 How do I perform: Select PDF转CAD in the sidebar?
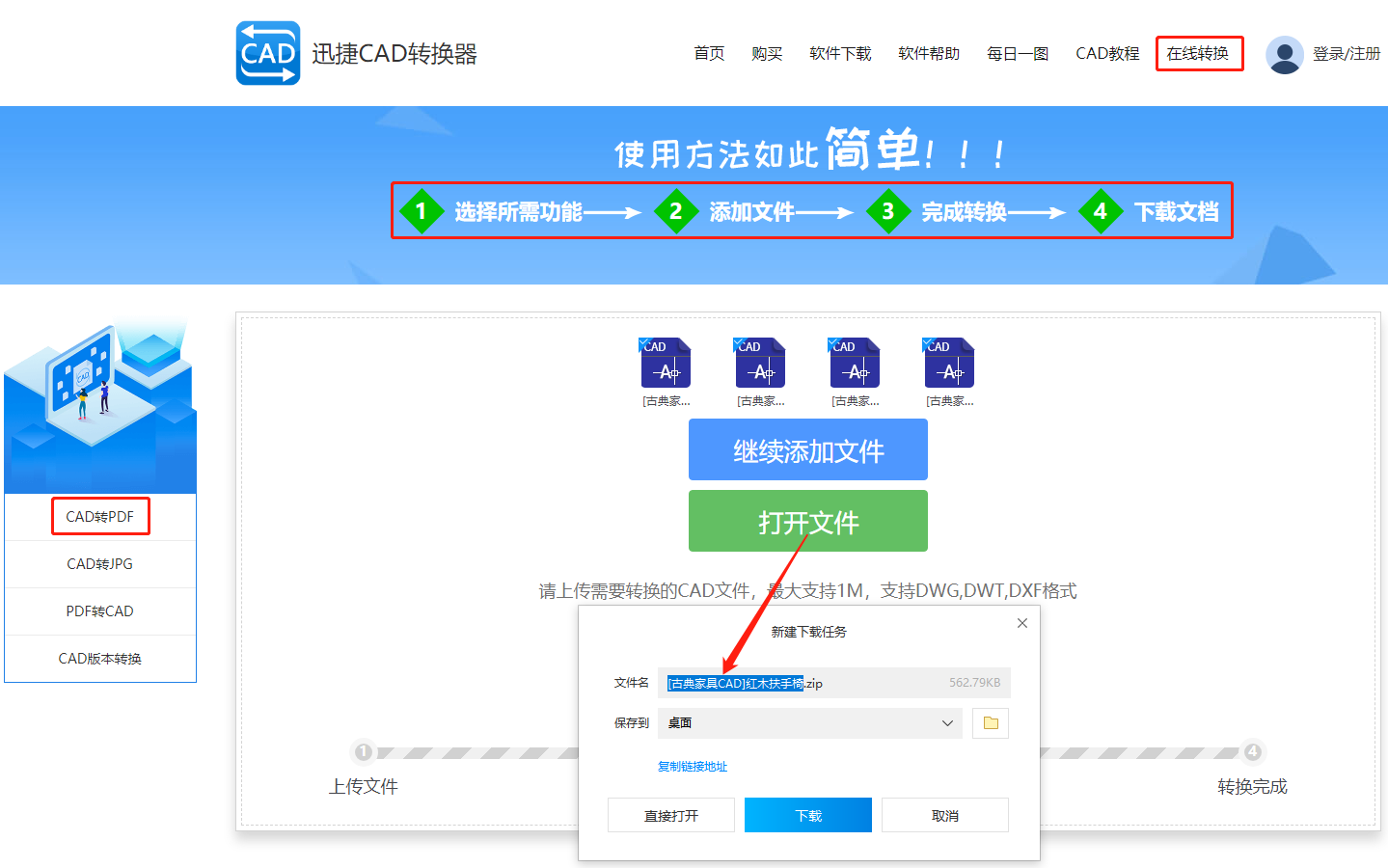(100, 611)
